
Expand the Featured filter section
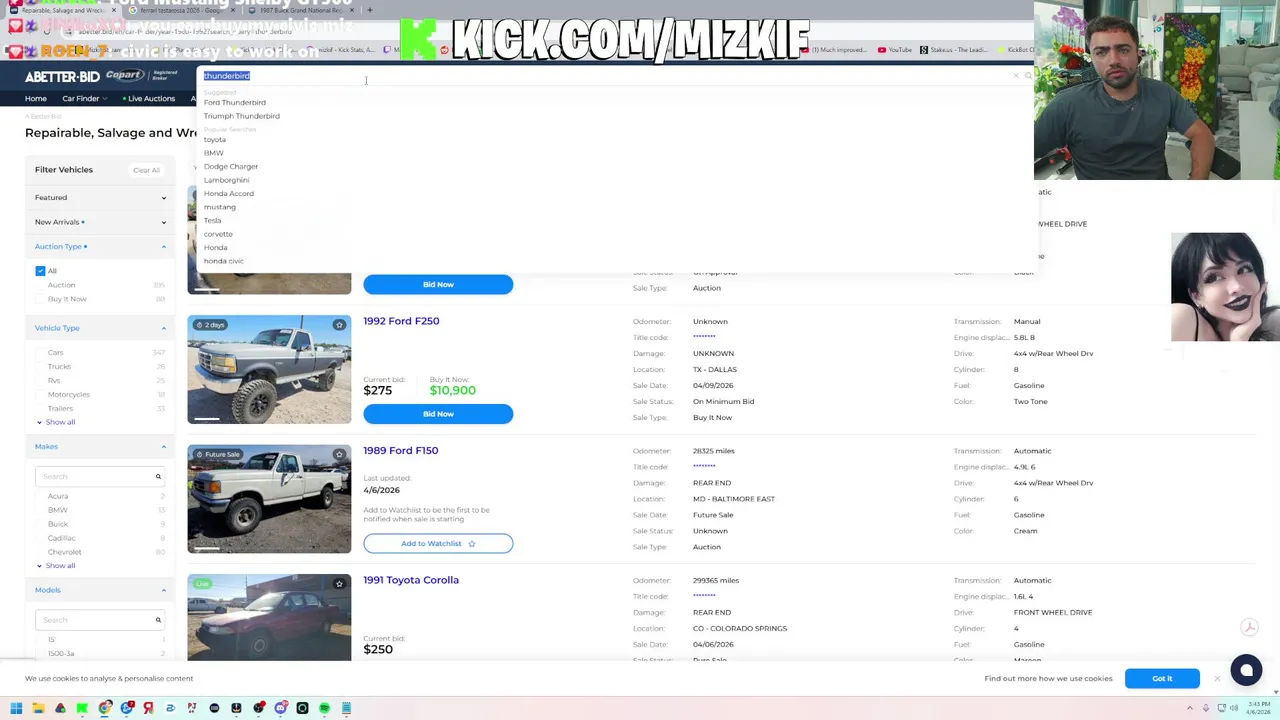tap(100, 197)
